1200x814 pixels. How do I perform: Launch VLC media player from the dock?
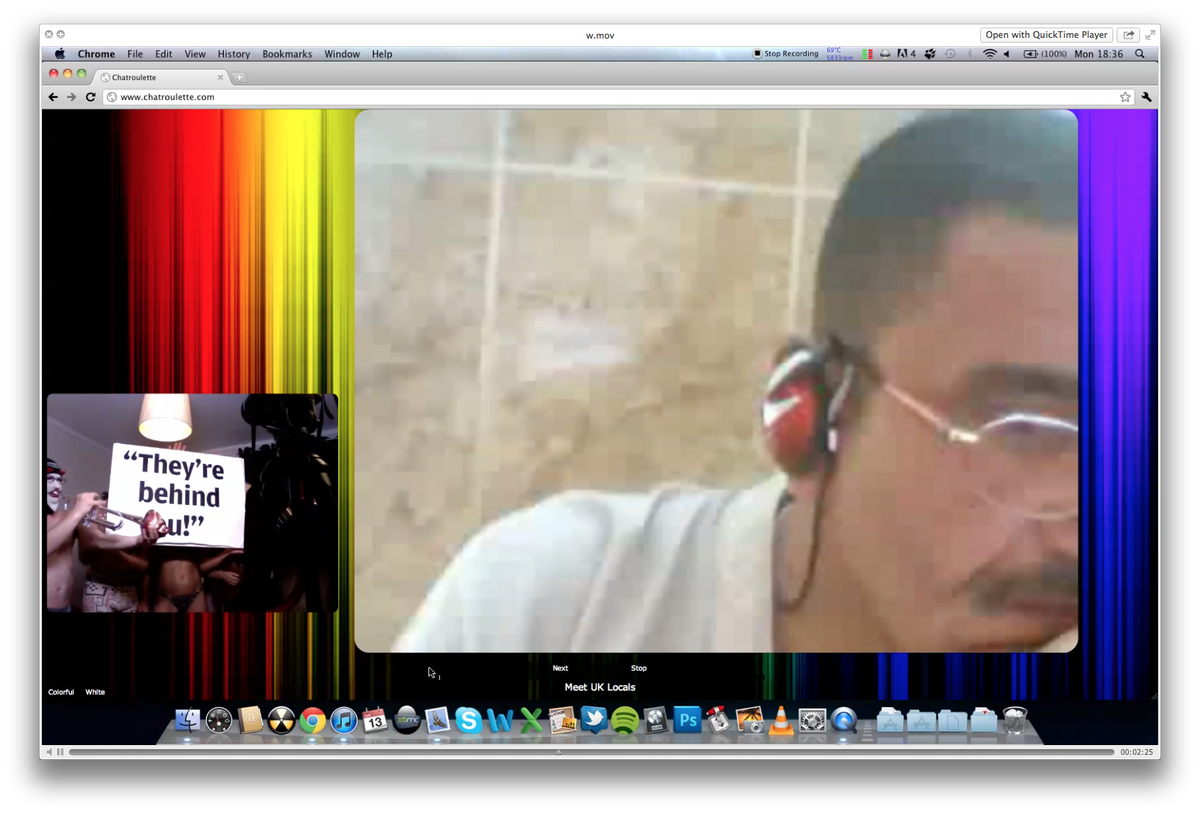tap(781, 720)
